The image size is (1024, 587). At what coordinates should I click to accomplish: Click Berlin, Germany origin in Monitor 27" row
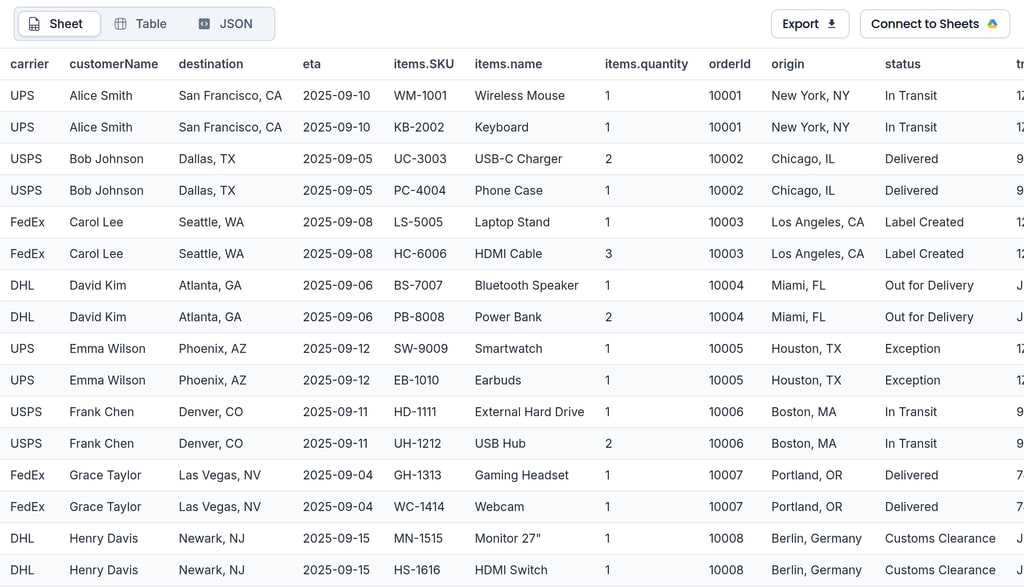tap(816, 539)
